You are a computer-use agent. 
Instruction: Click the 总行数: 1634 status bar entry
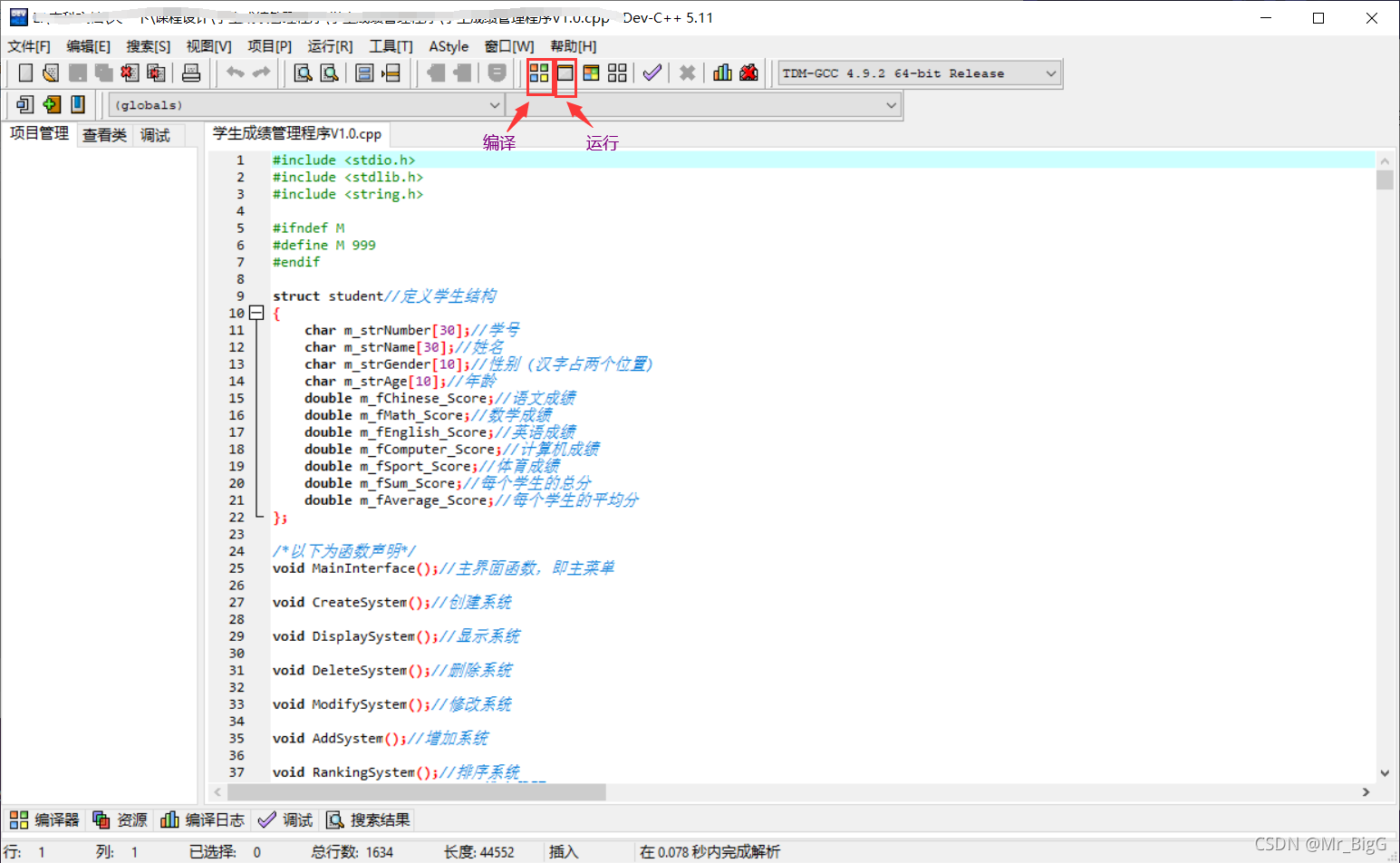click(x=352, y=852)
